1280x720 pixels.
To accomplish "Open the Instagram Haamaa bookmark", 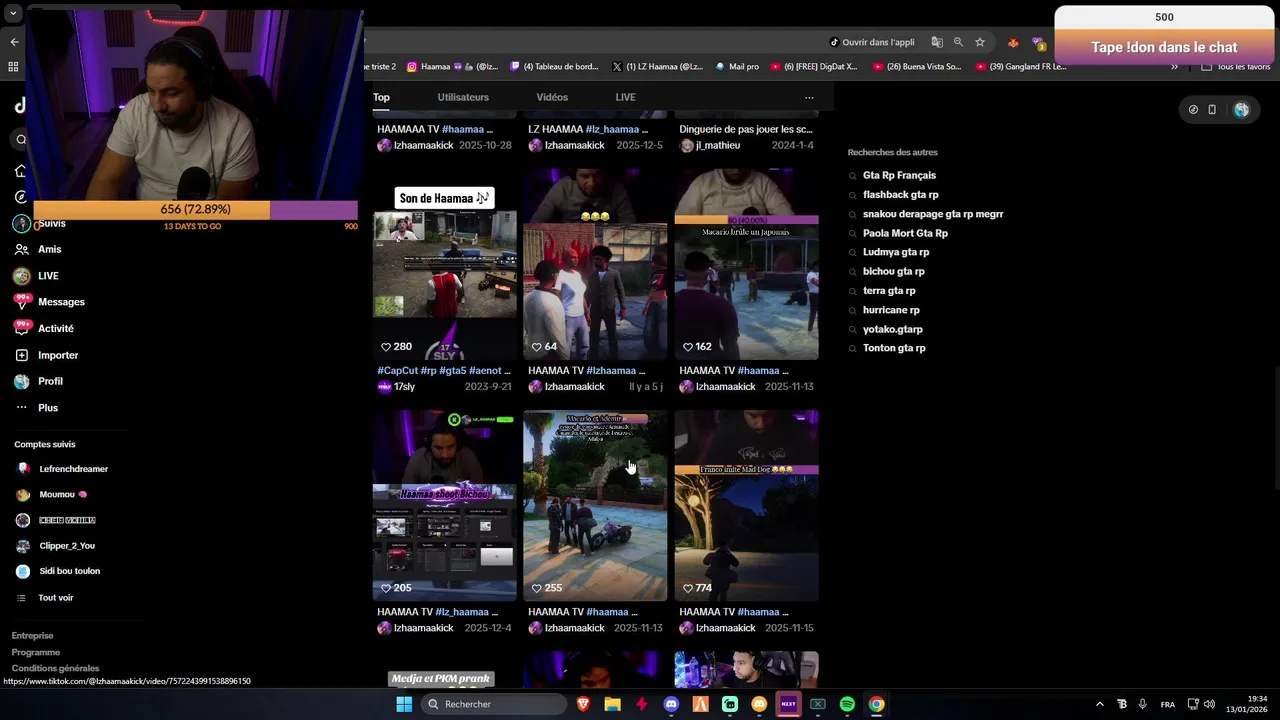I will pos(452,67).
